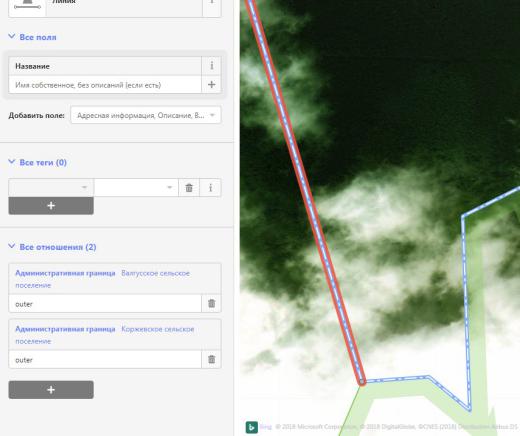Add multilingual name with plus icon
The width and height of the screenshot is (520, 436).
[211, 85]
